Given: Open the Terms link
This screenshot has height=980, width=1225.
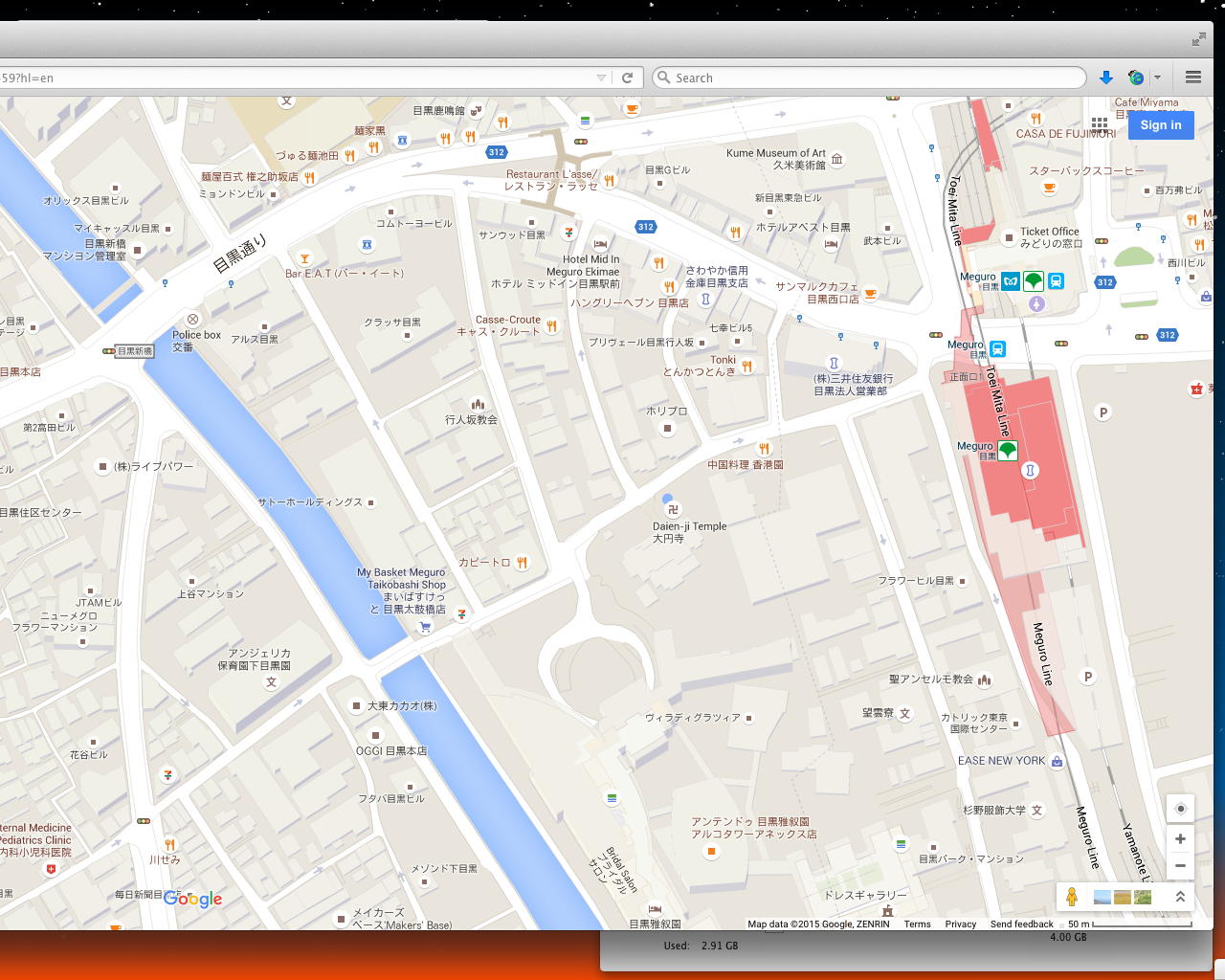Looking at the screenshot, I should pyautogui.click(x=917, y=924).
